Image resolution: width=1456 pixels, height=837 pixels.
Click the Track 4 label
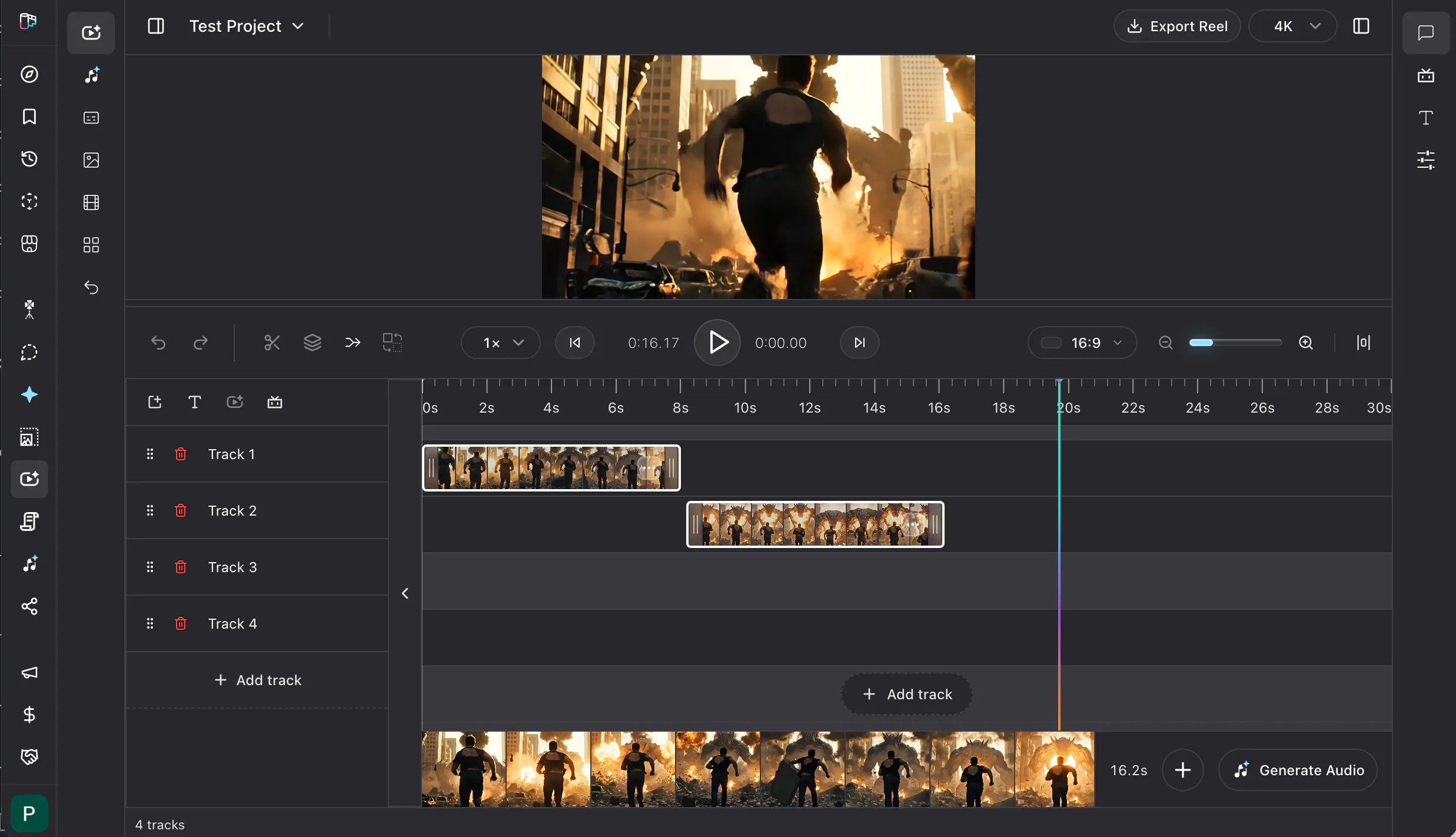pyautogui.click(x=232, y=623)
